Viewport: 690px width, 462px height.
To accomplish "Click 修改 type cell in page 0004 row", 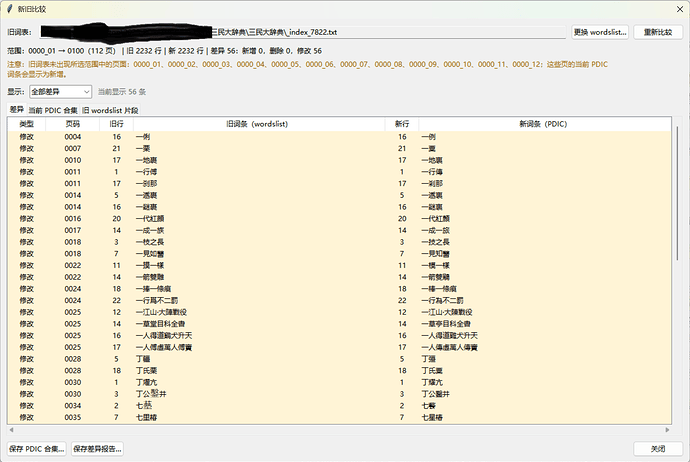I will click(26, 137).
